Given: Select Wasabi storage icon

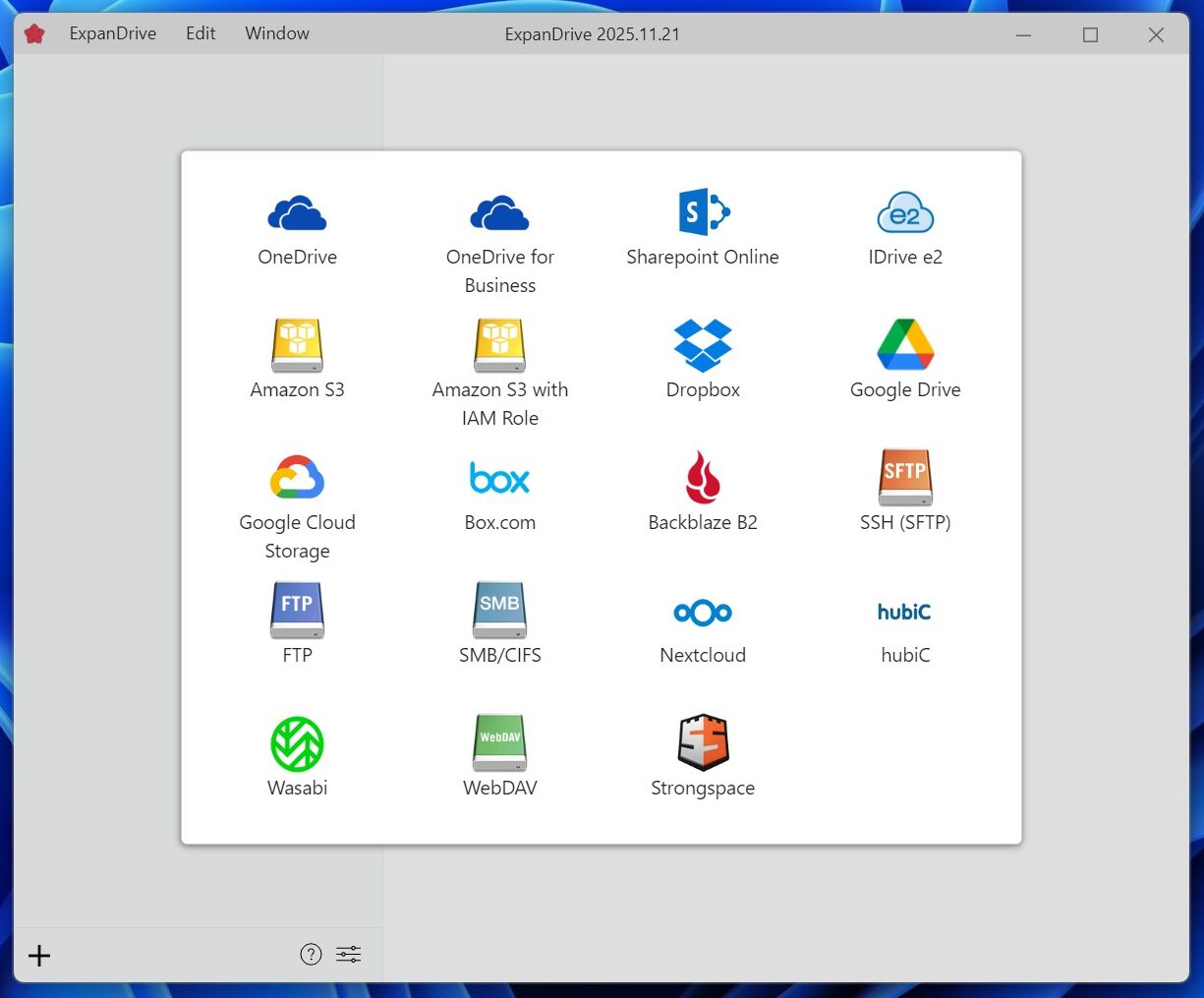Looking at the screenshot, I should click(x=297, y=743).
